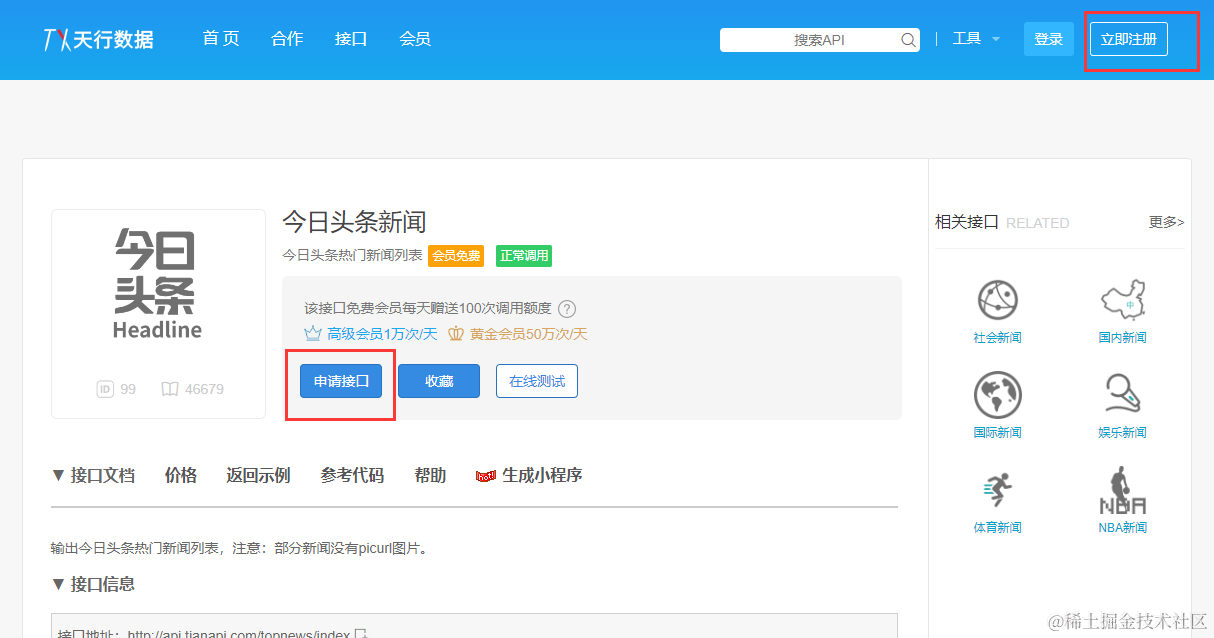The width and height of the screenshot is (1214, 638).
Task: Click the ID number 99
Action: click(128, 389)
